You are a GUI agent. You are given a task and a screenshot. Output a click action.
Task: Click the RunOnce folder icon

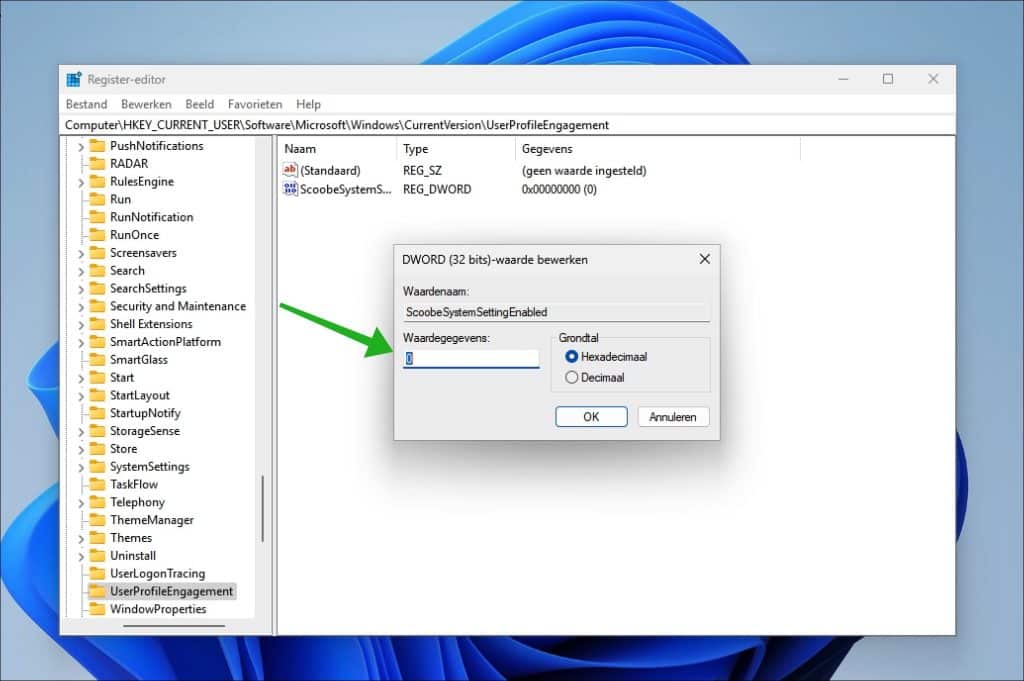tap(97, 234)
